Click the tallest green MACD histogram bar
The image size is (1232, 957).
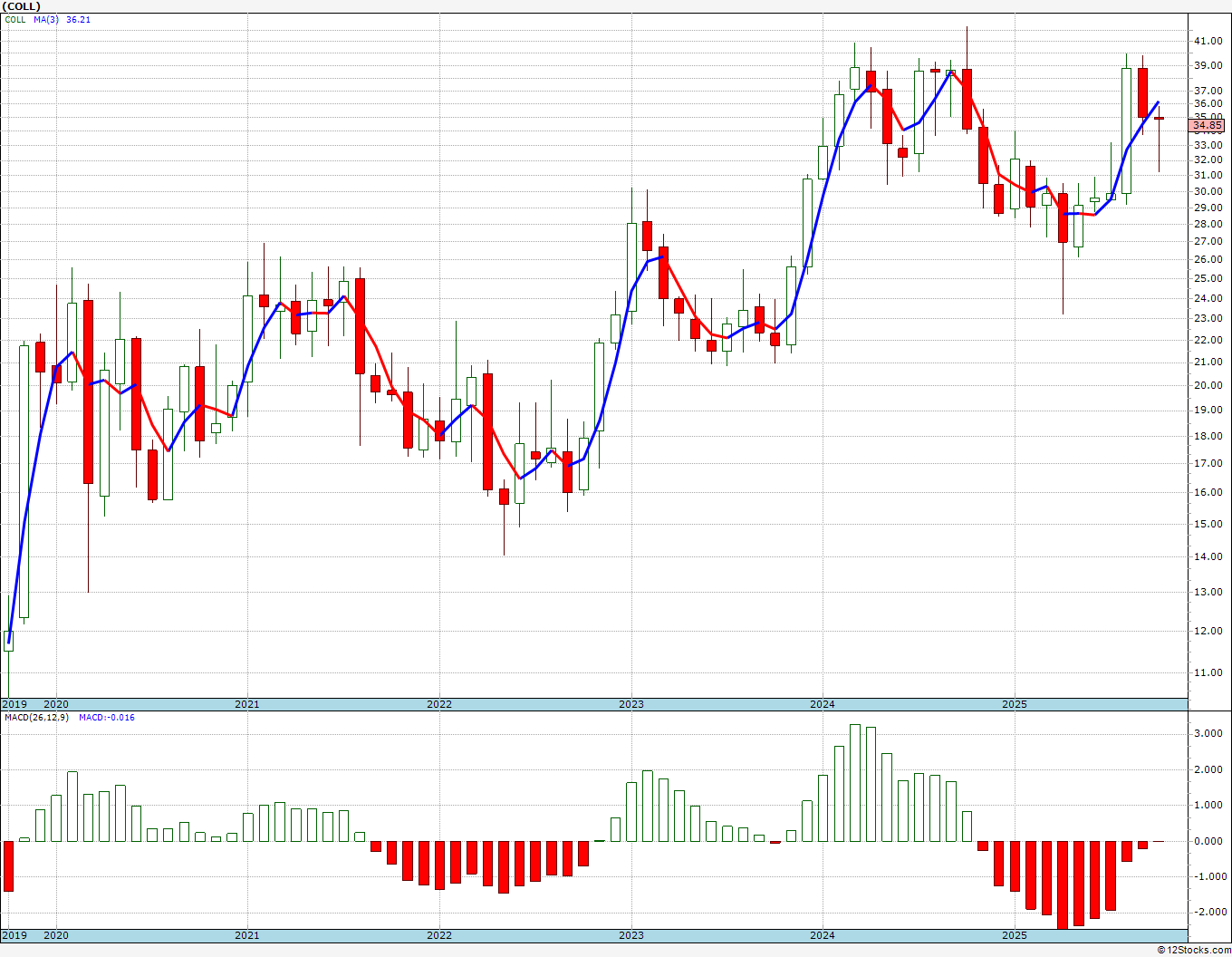(855, 783)
